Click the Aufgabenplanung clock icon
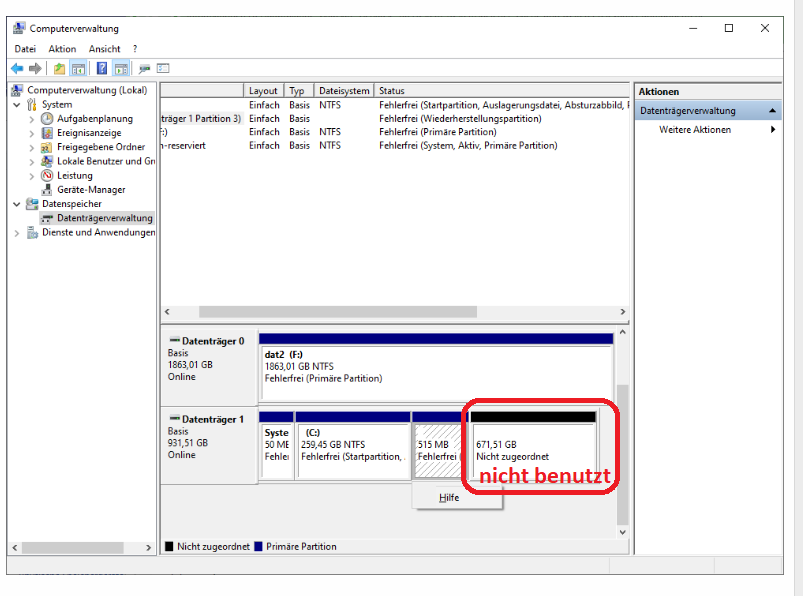803x596 pixels. pos(47,119)
